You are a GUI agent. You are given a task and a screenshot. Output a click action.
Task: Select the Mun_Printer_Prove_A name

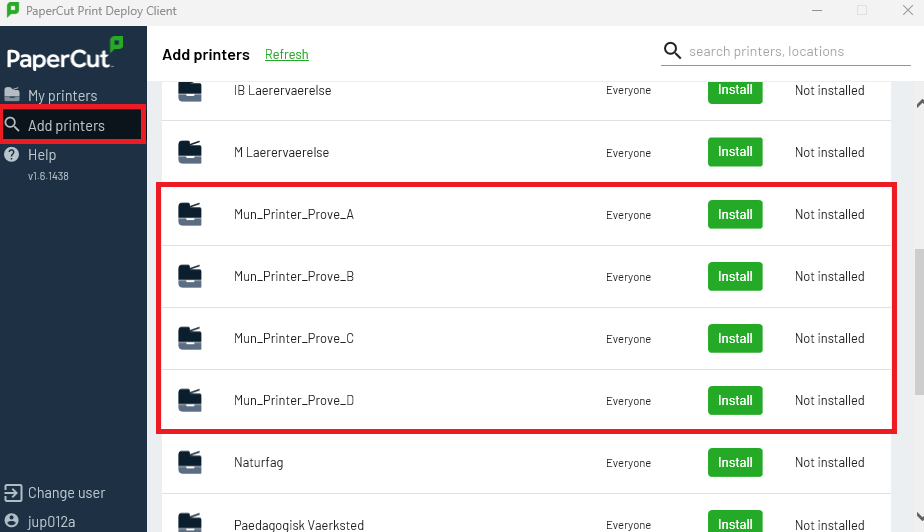coord(293,214)
